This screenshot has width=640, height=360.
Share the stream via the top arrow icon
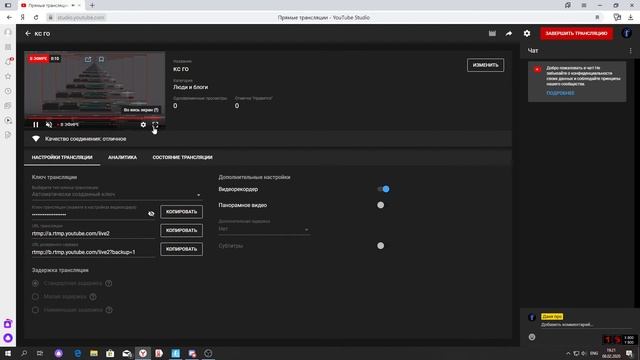click(509, 33)
